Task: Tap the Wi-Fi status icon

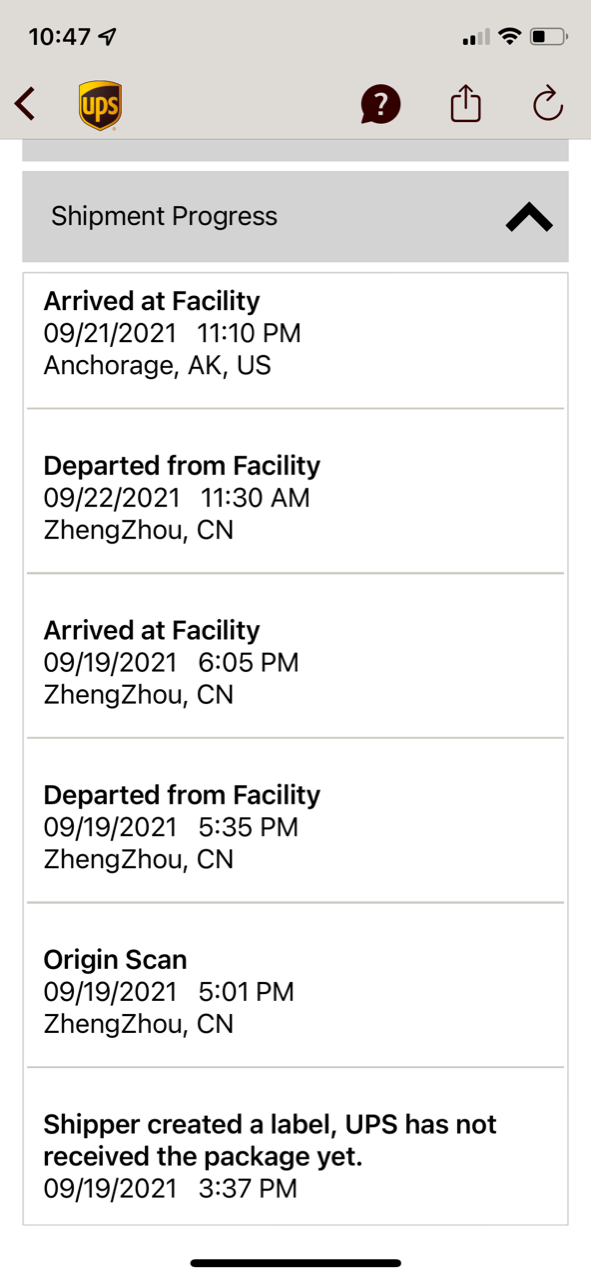Action: pos(510,37)
